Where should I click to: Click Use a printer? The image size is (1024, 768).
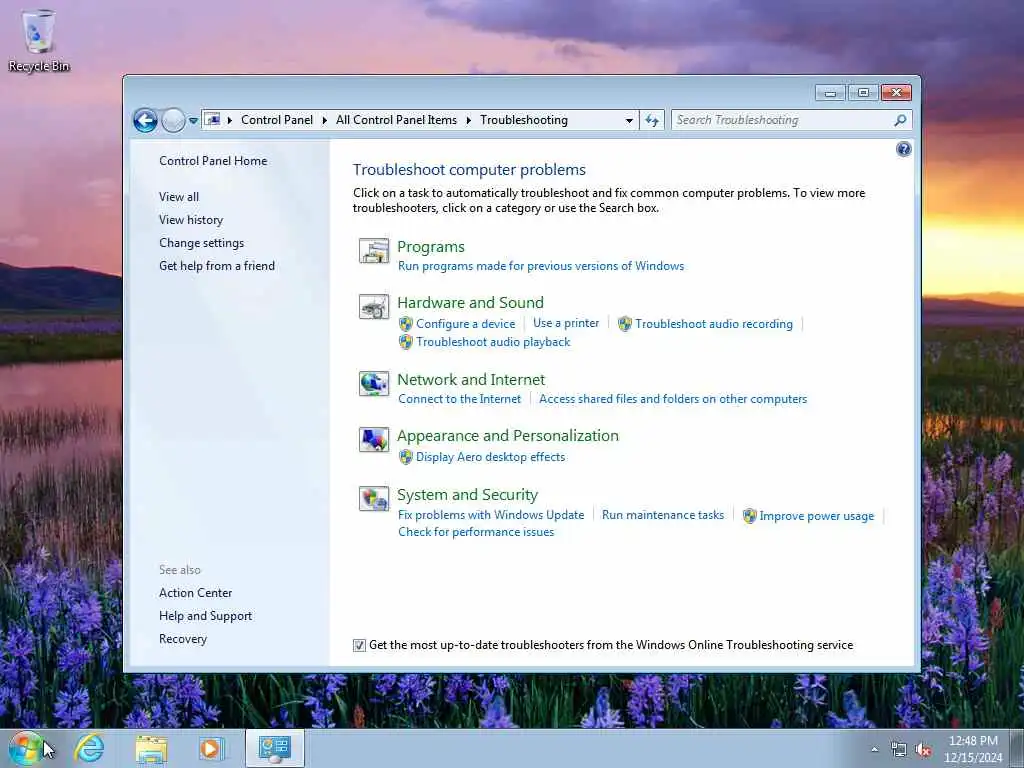point(566,323)
